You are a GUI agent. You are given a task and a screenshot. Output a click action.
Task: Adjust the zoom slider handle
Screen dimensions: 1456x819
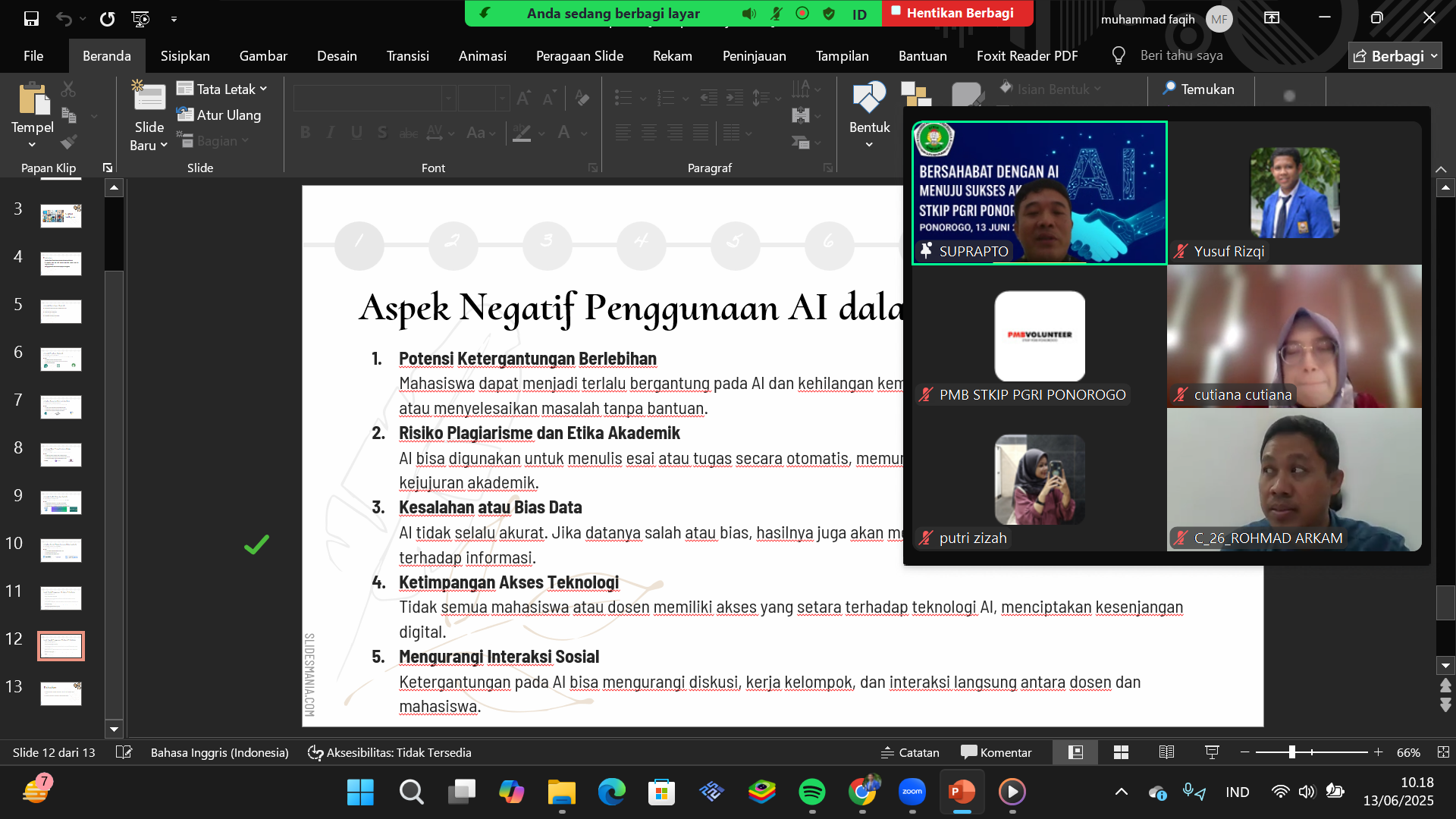point(1291,752)
